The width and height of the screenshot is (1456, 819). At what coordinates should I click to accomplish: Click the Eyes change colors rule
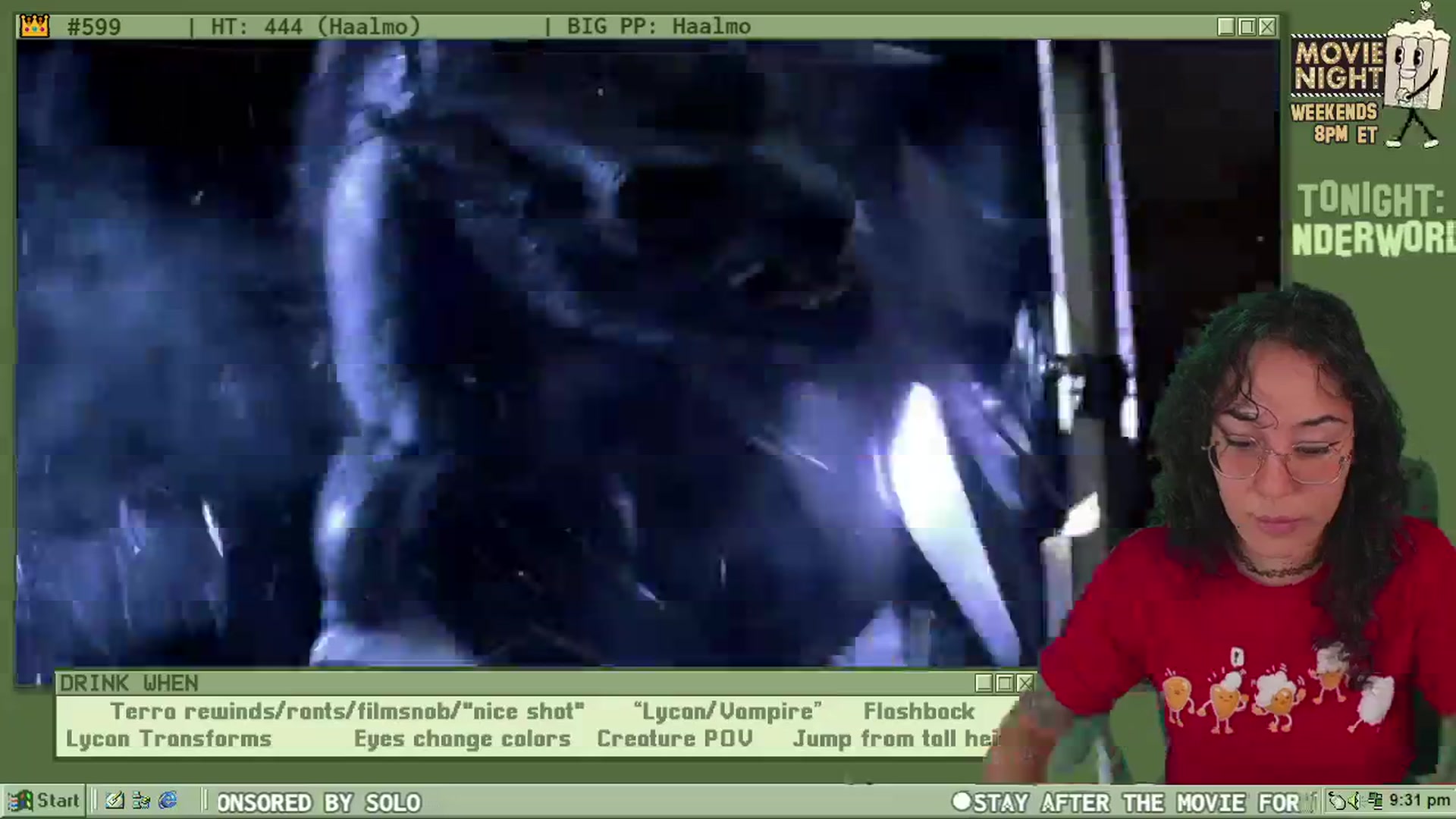coord(462,739)
